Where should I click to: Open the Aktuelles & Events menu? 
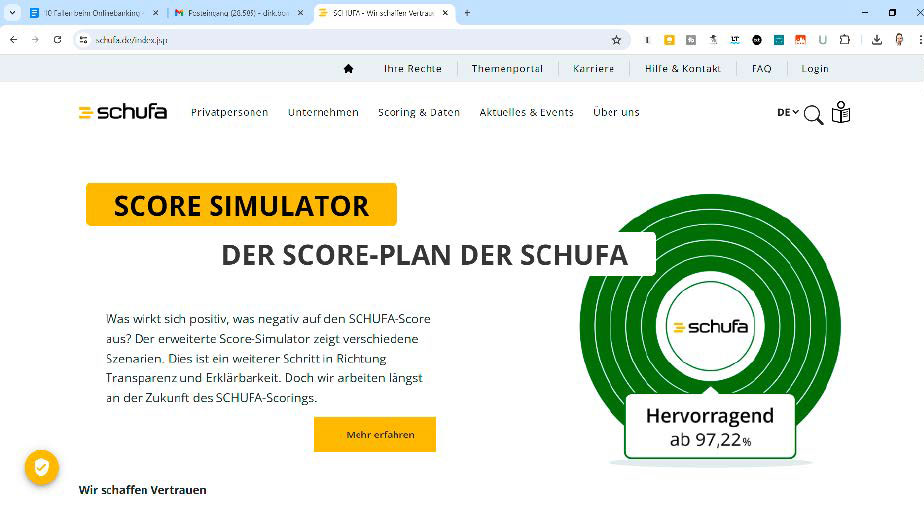[x=526, y=112]
